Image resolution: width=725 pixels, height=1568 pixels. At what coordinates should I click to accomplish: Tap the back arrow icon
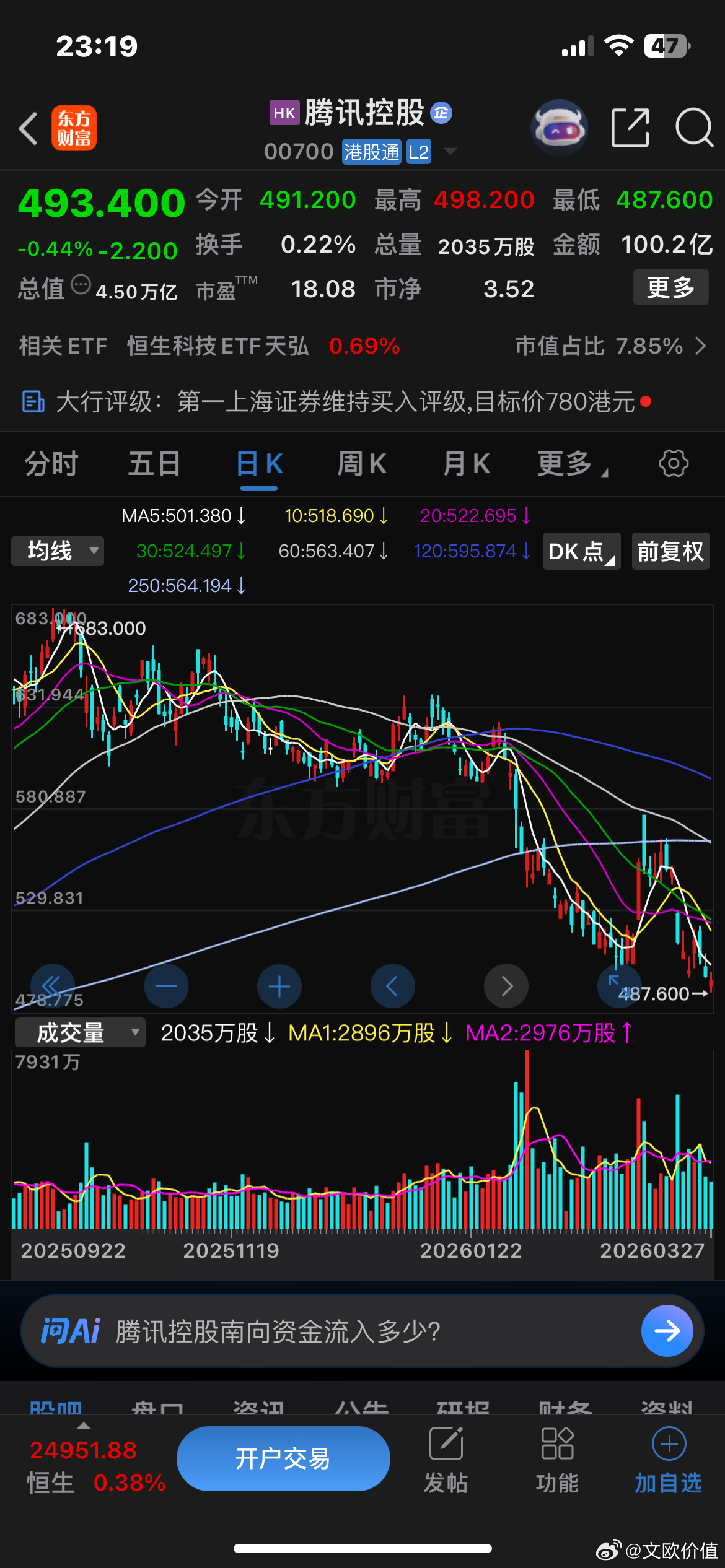point(29,128)
